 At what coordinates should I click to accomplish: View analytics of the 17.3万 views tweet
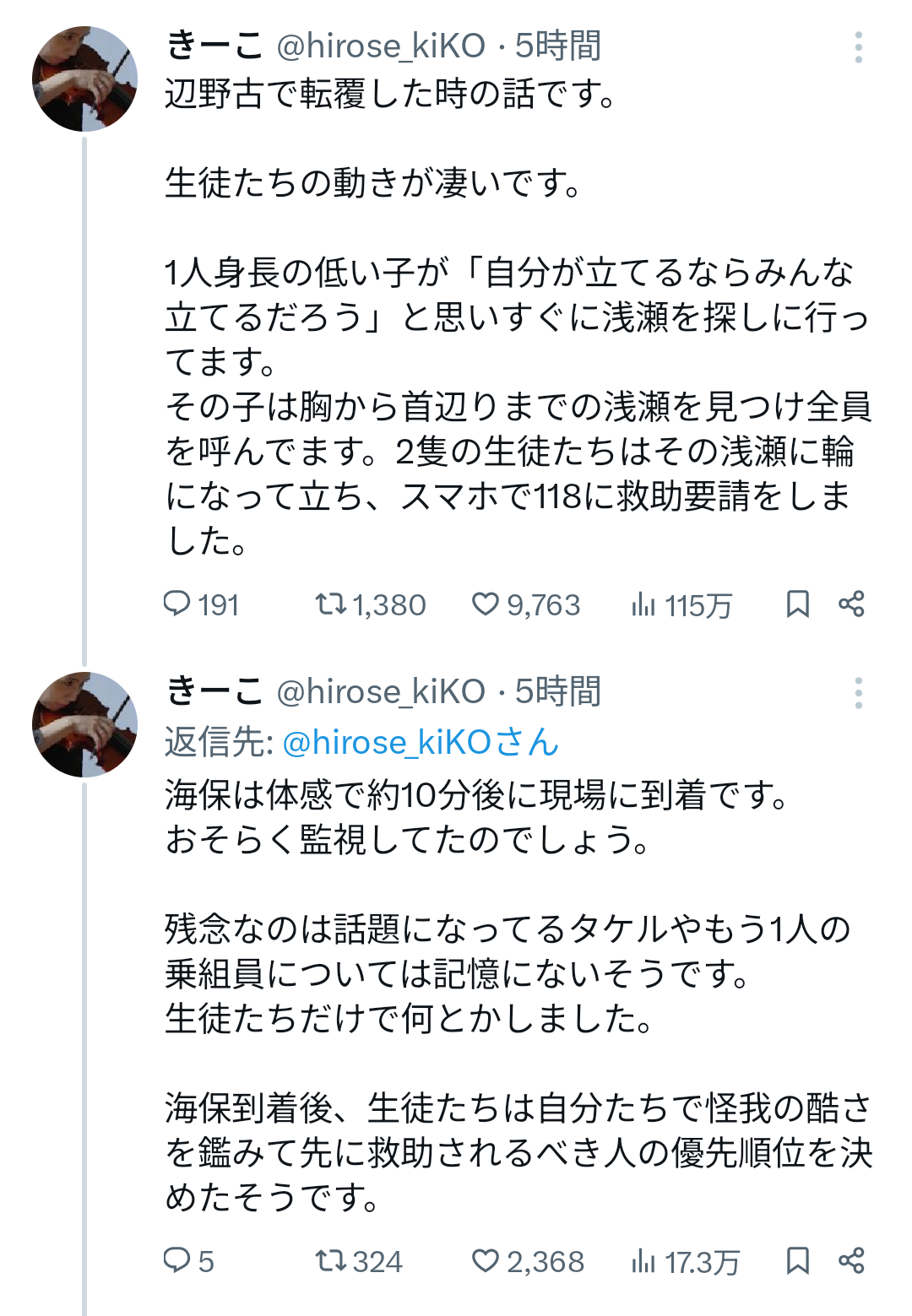coord(643,1261)
